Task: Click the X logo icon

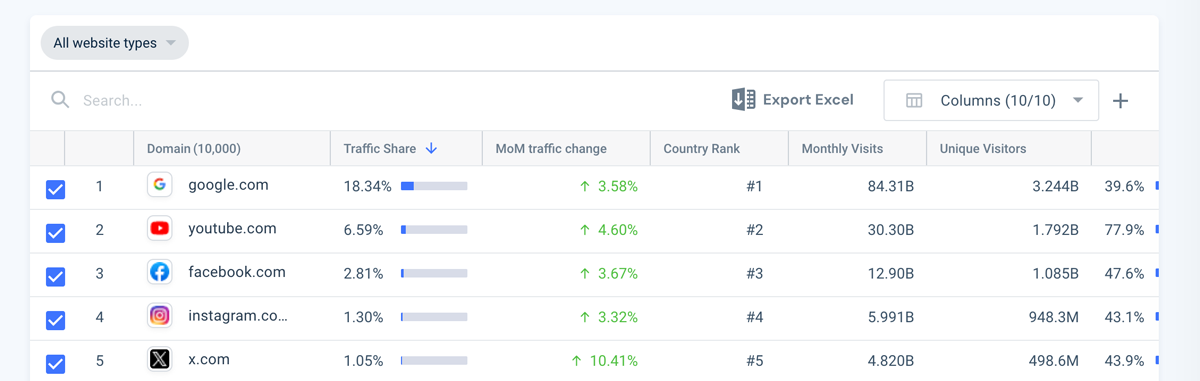Action: click(159, 360)
